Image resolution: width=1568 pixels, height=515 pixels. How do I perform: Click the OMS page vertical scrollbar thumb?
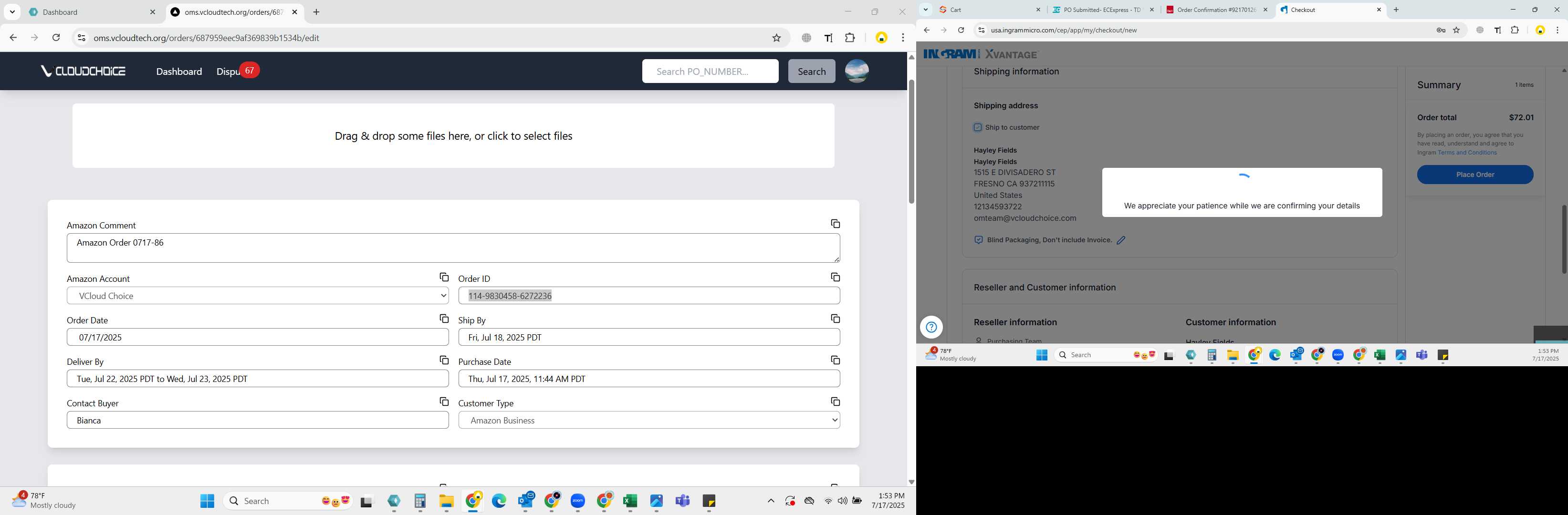tap(911, 141)
